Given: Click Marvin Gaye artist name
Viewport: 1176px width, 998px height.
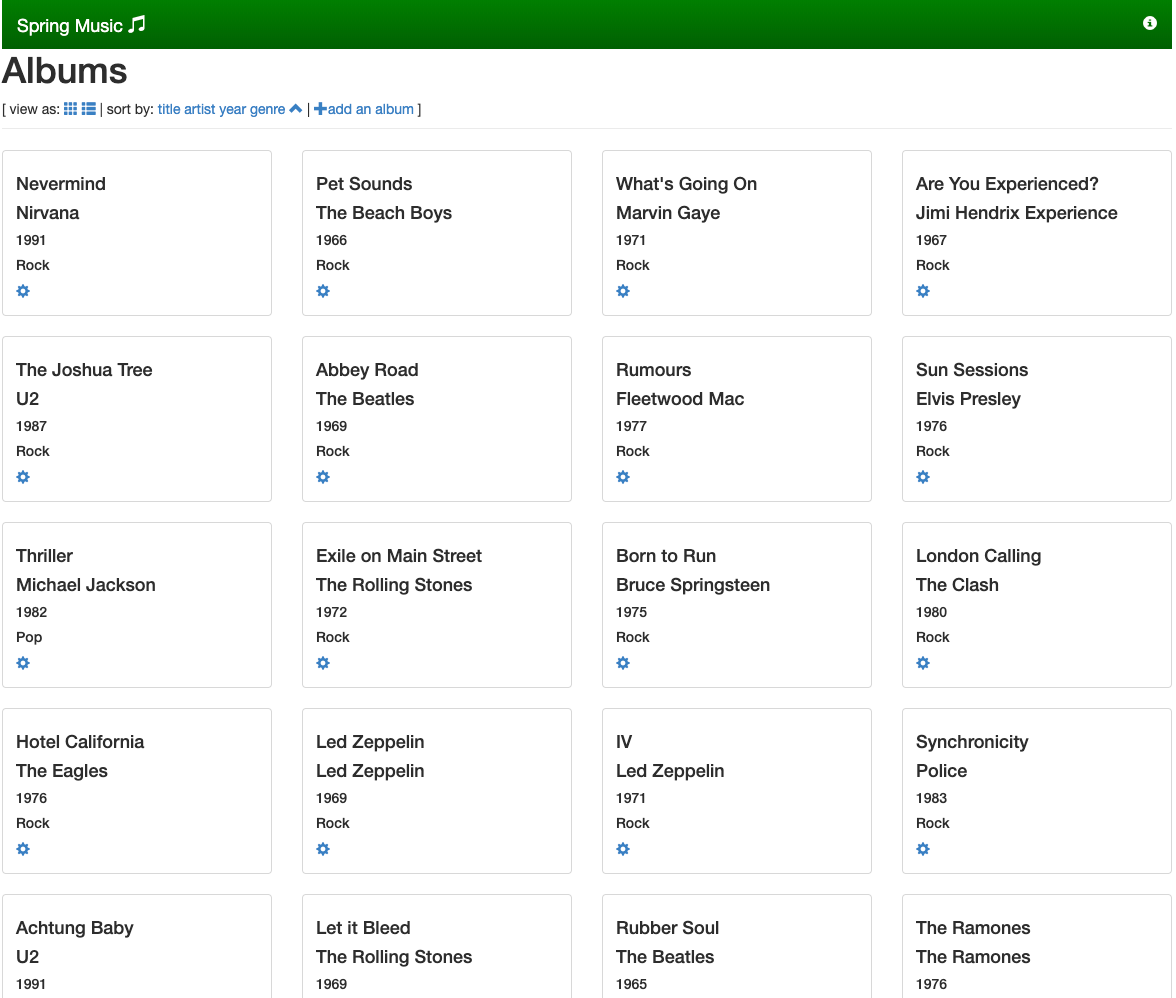Looking at the screenshot, I should point(668,213).
